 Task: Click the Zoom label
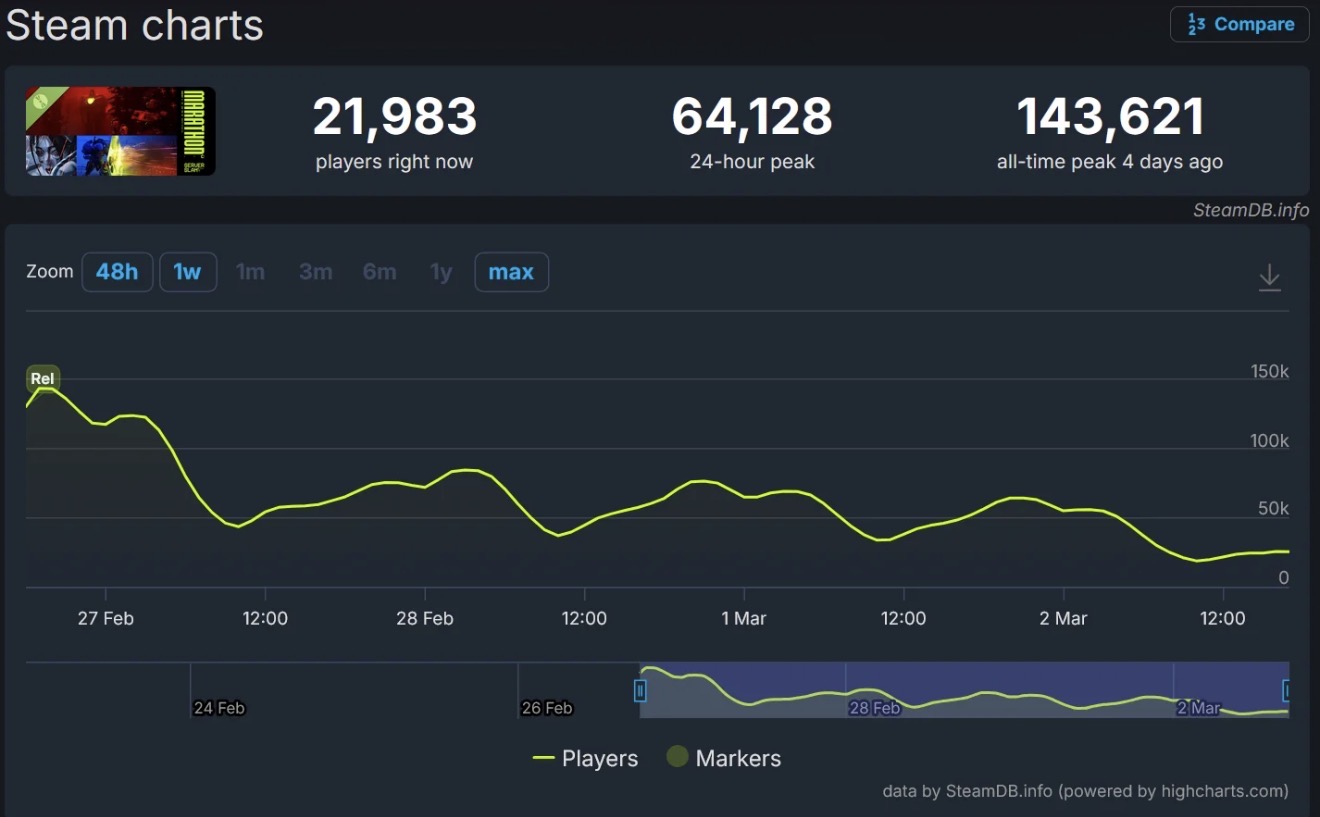50,272
